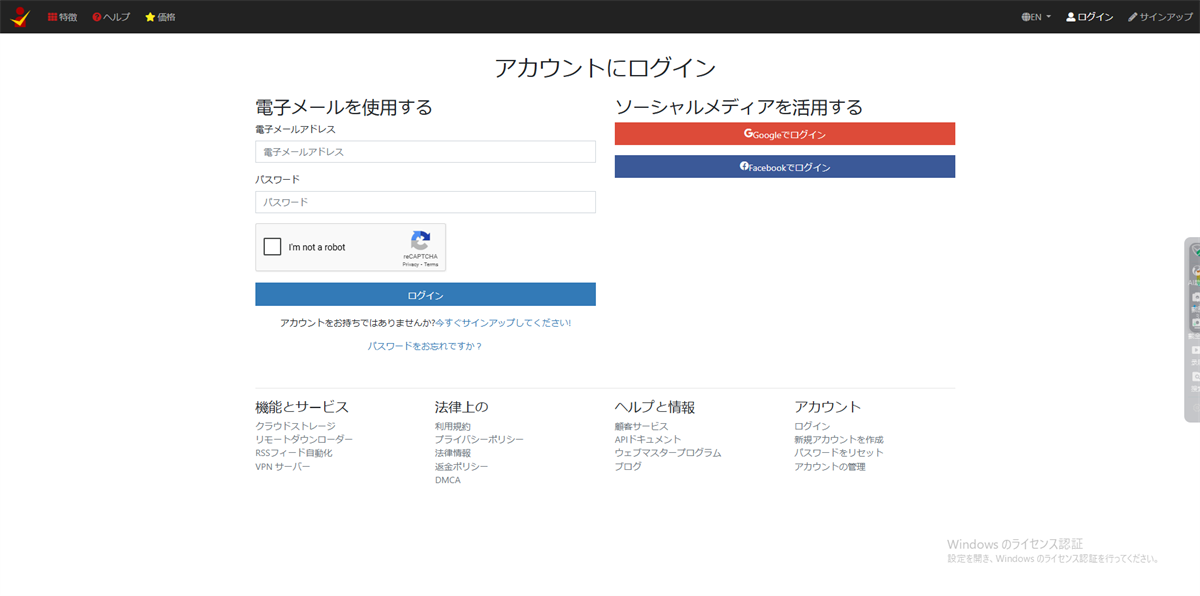The image size is (1200, 596).
Task: Open the 返金ポリシー footer link
Action: pos(462,466)
